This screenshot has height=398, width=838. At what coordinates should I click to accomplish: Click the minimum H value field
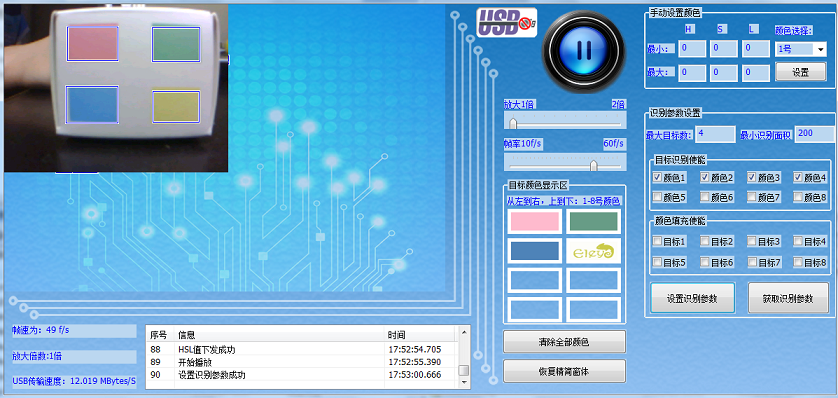point(692,49)
